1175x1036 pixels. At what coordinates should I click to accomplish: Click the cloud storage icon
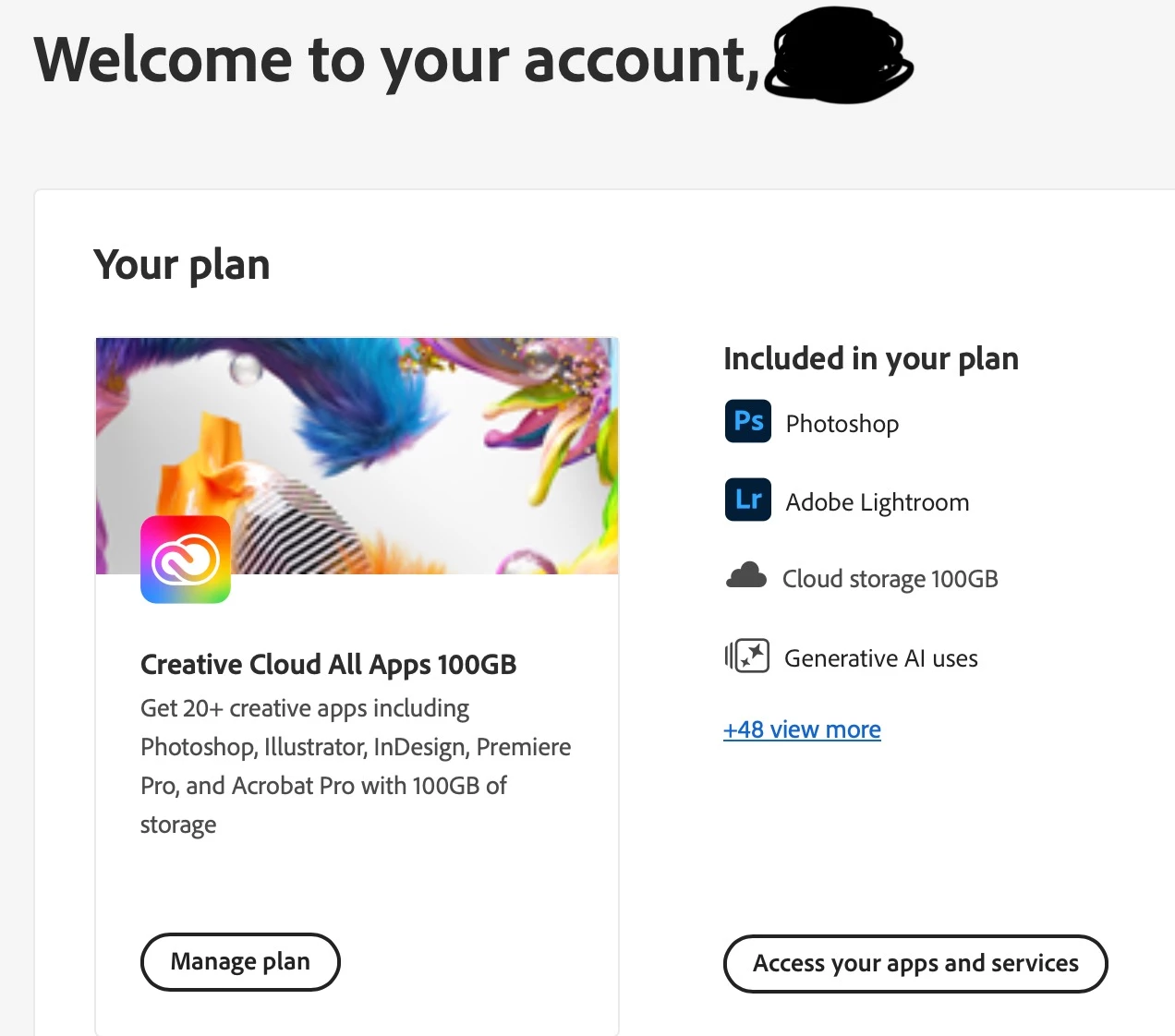click(746, 576)
